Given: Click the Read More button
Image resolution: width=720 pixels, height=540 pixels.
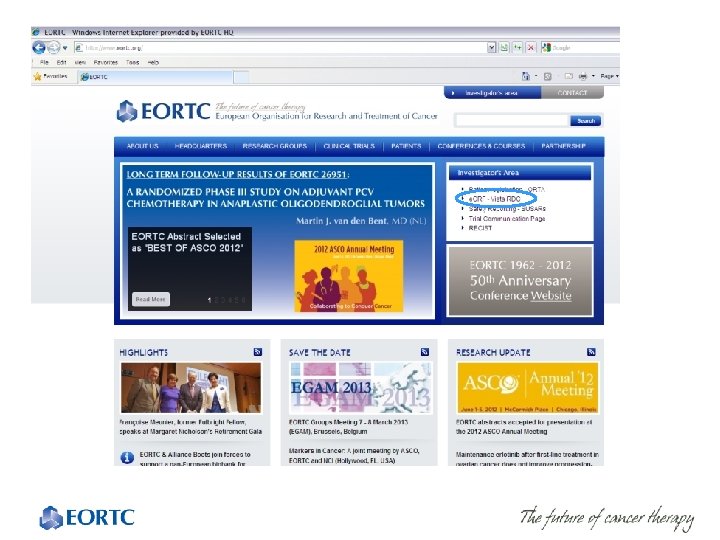Looking at the screenshot, I should point(150,299).
